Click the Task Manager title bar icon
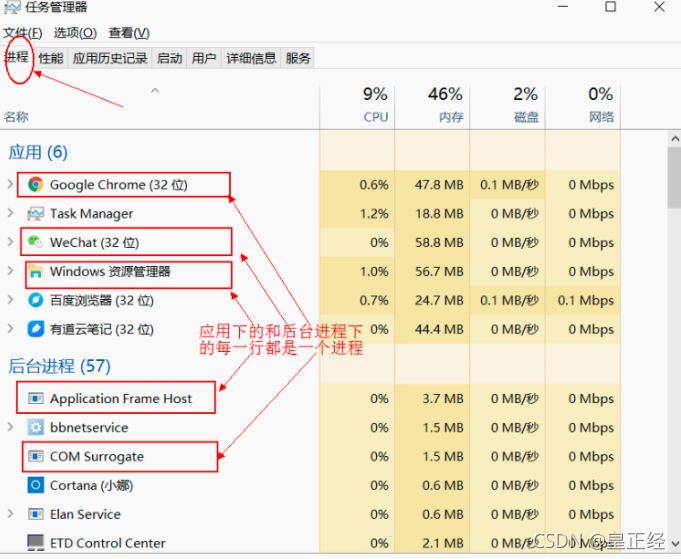The height and width of the screenshot is (559, 681). click(12, 7)
